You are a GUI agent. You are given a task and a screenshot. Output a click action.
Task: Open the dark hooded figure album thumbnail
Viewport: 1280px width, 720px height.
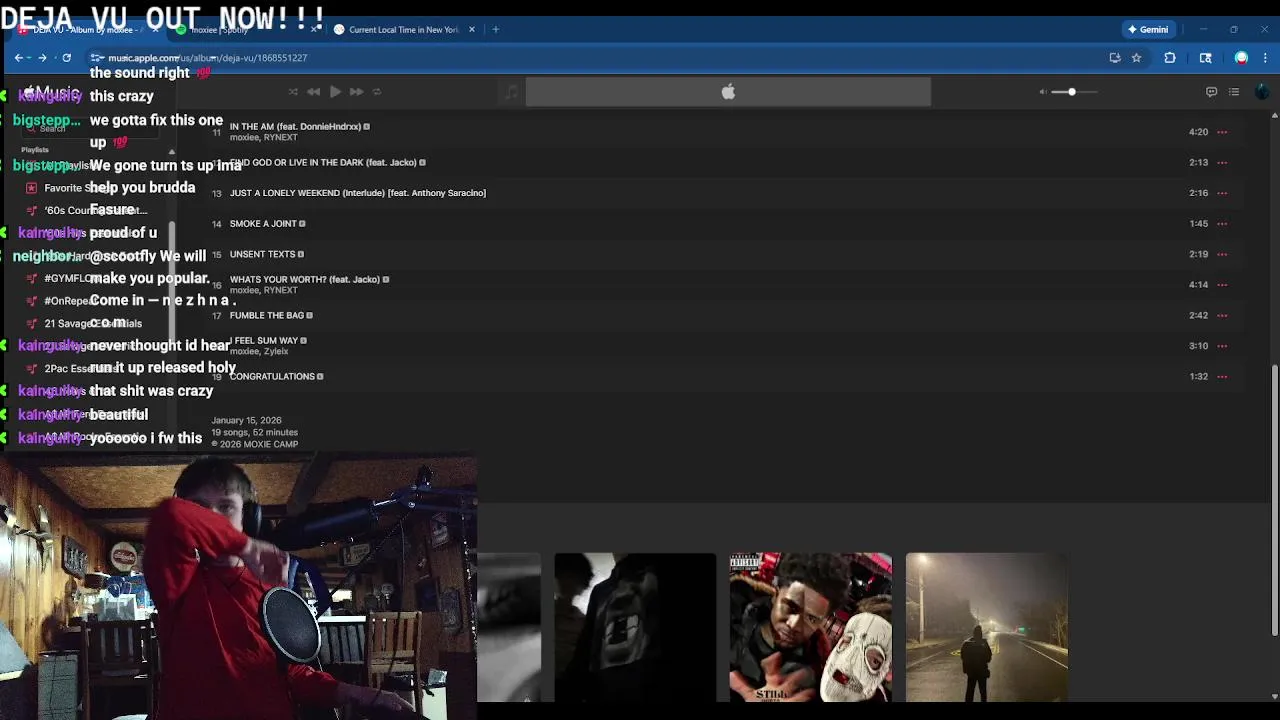coord(635,627)
